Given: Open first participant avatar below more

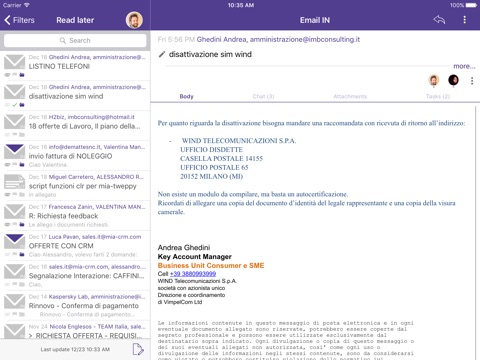Looking at the screenshot, I should coord(434,80).
